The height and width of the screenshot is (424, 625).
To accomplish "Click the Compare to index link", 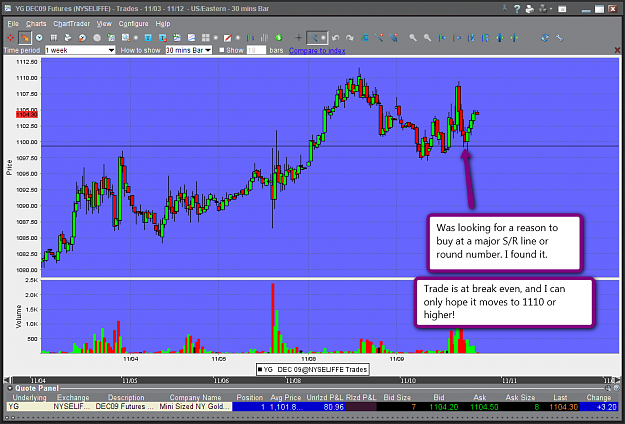I will pos(317,51).
